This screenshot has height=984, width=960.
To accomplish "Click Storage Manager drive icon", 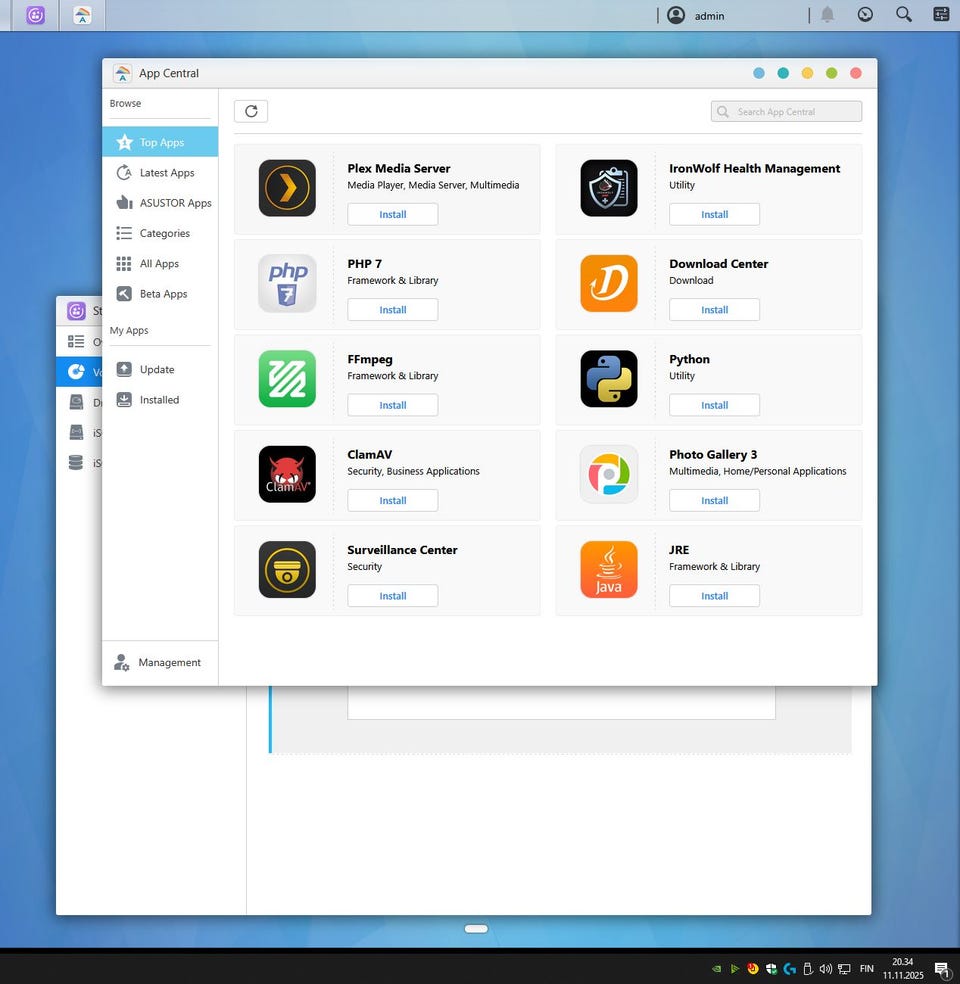I will point(76,402).
